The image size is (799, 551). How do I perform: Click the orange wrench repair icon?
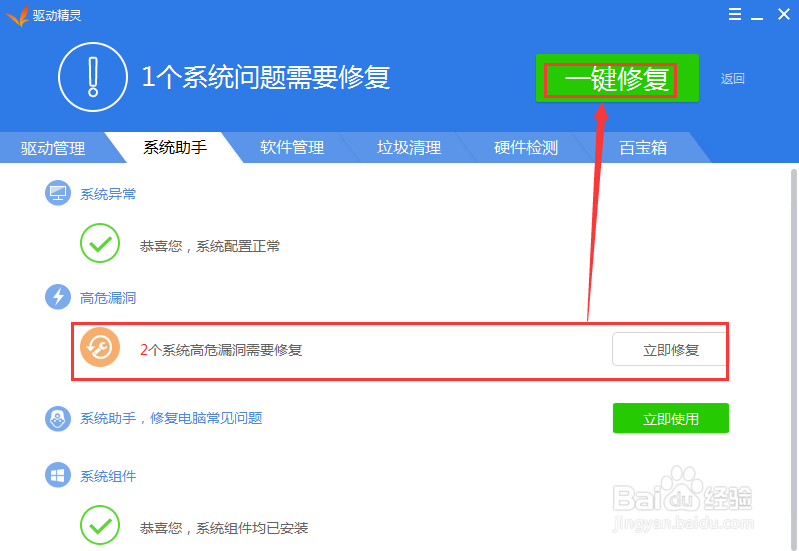(100, 348)
